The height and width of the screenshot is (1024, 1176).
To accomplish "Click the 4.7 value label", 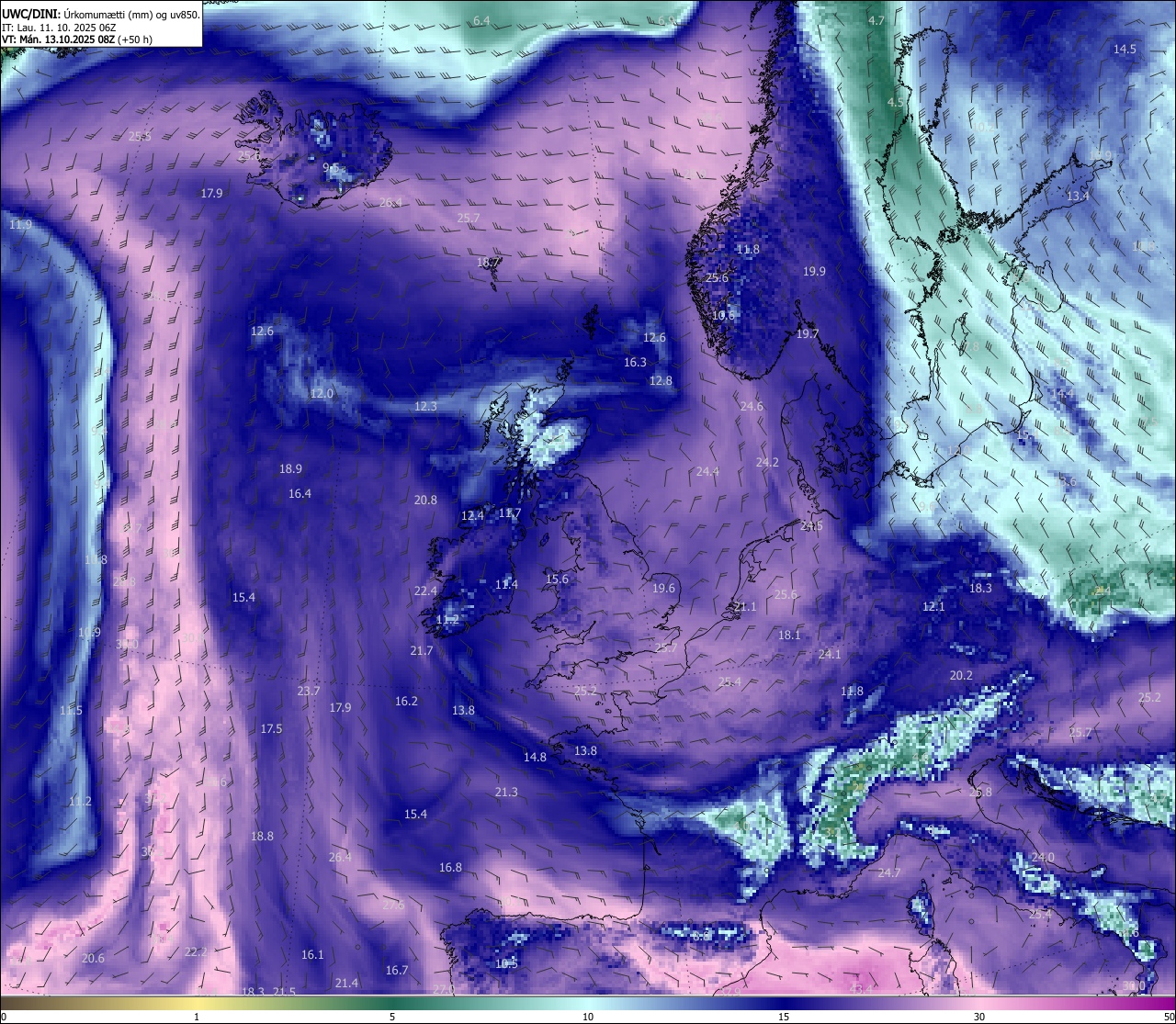I will tap(876, 20).
